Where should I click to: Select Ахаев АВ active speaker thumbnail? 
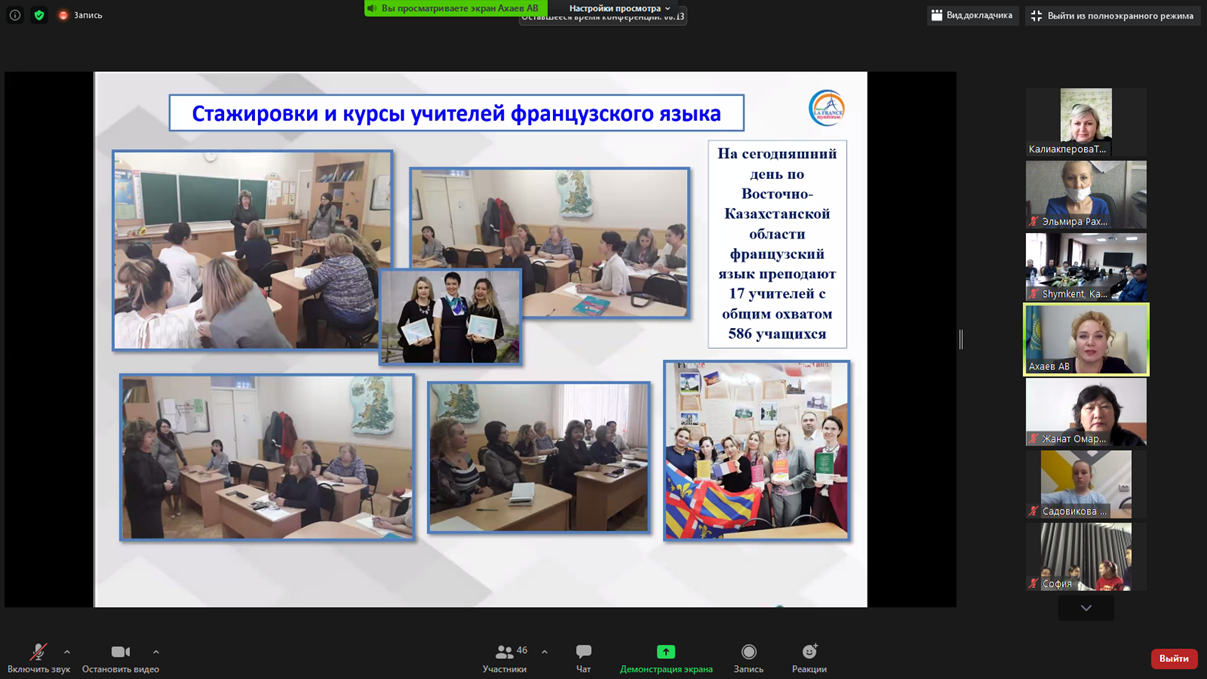tap(1086, 339)
